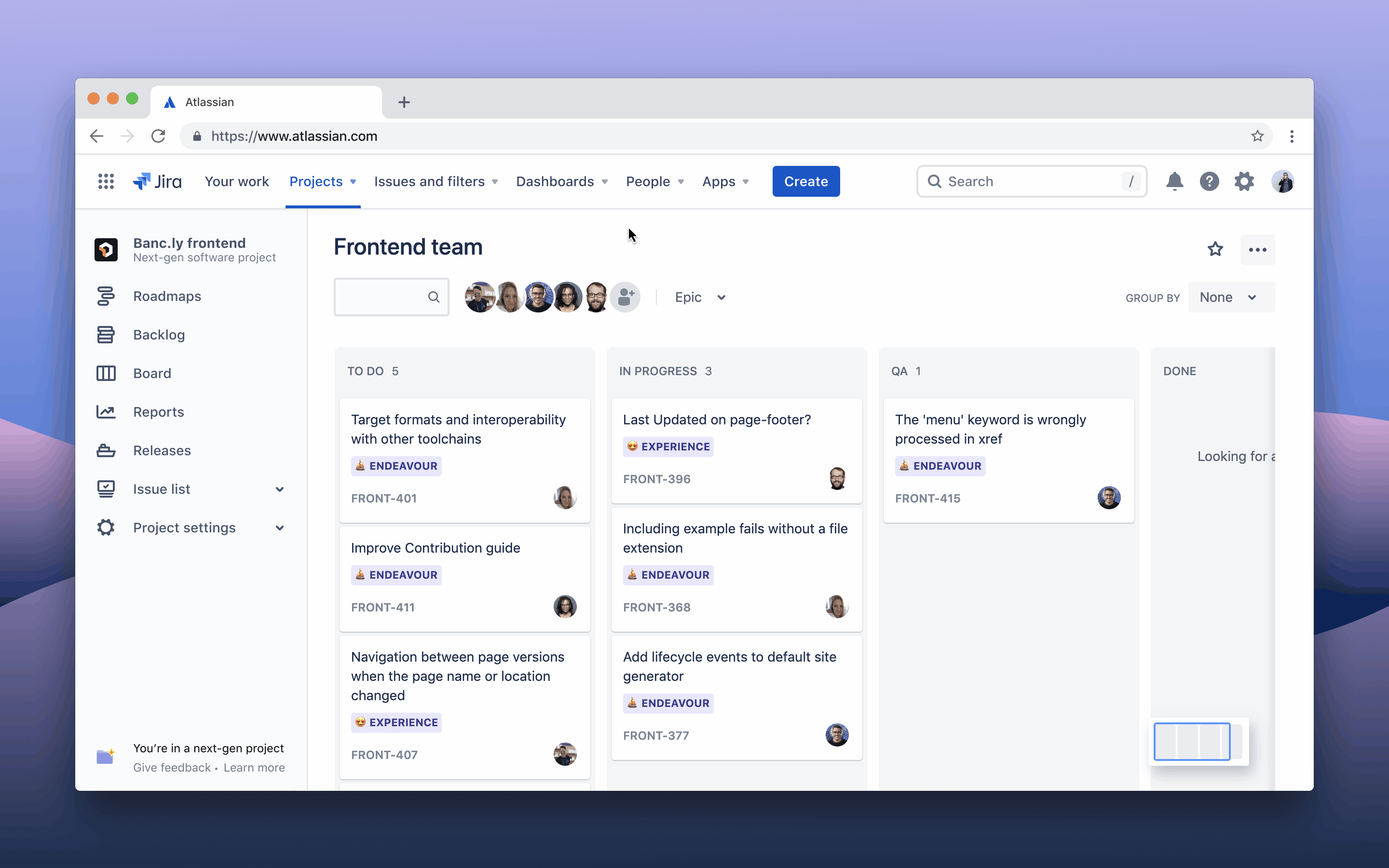Click the Backlog icon in sidebar
1389x868 pixels.
106,334
